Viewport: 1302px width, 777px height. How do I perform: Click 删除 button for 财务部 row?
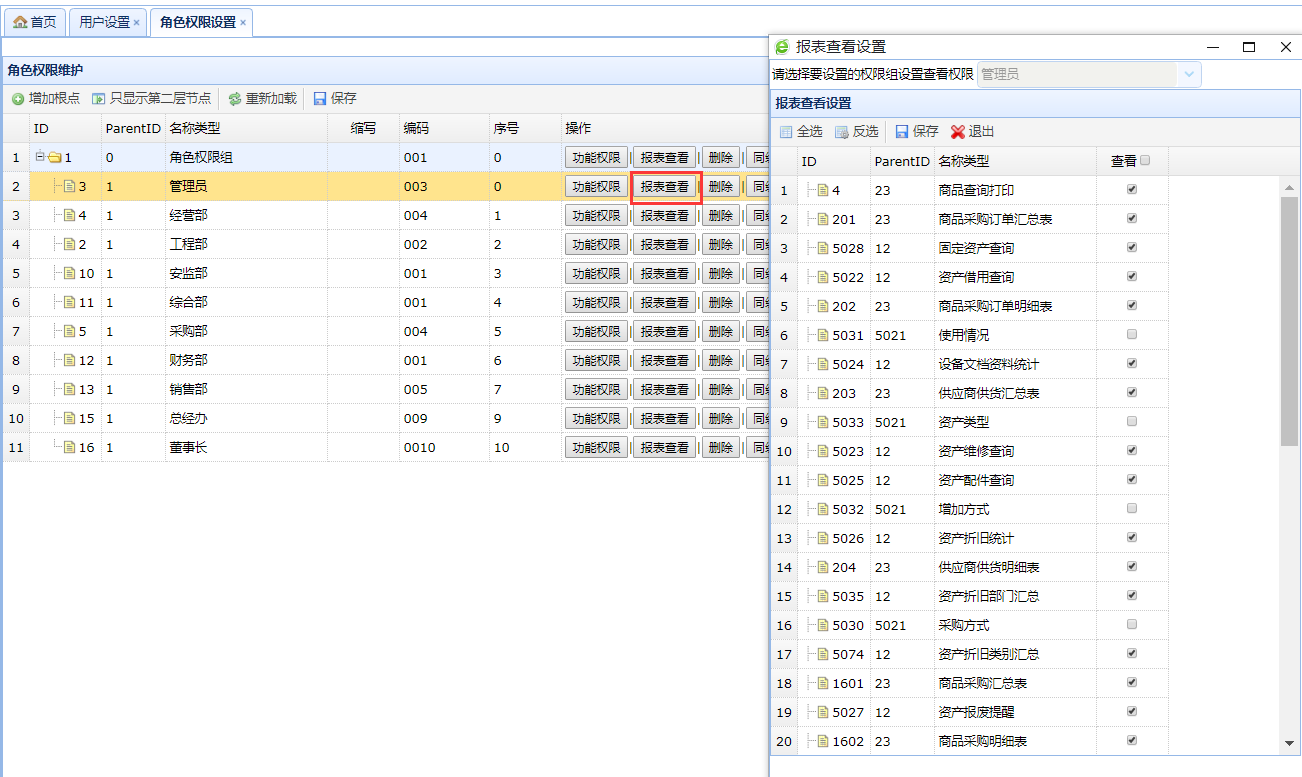(x=720, y=361)
